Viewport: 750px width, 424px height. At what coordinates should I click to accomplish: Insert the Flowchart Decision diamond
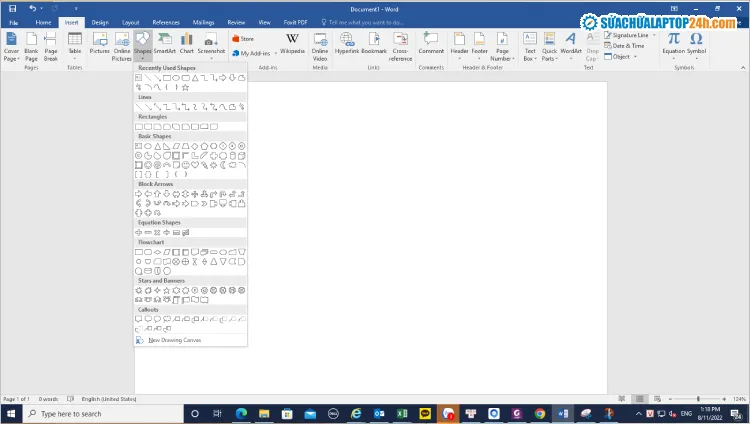pos(157,252)
